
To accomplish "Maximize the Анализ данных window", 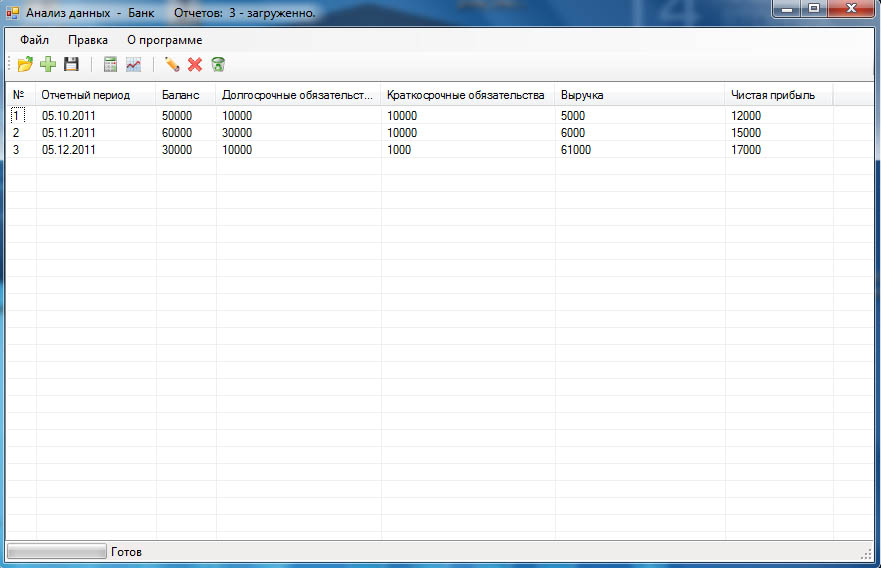I will pyautogui.click(x=814, y=8).
